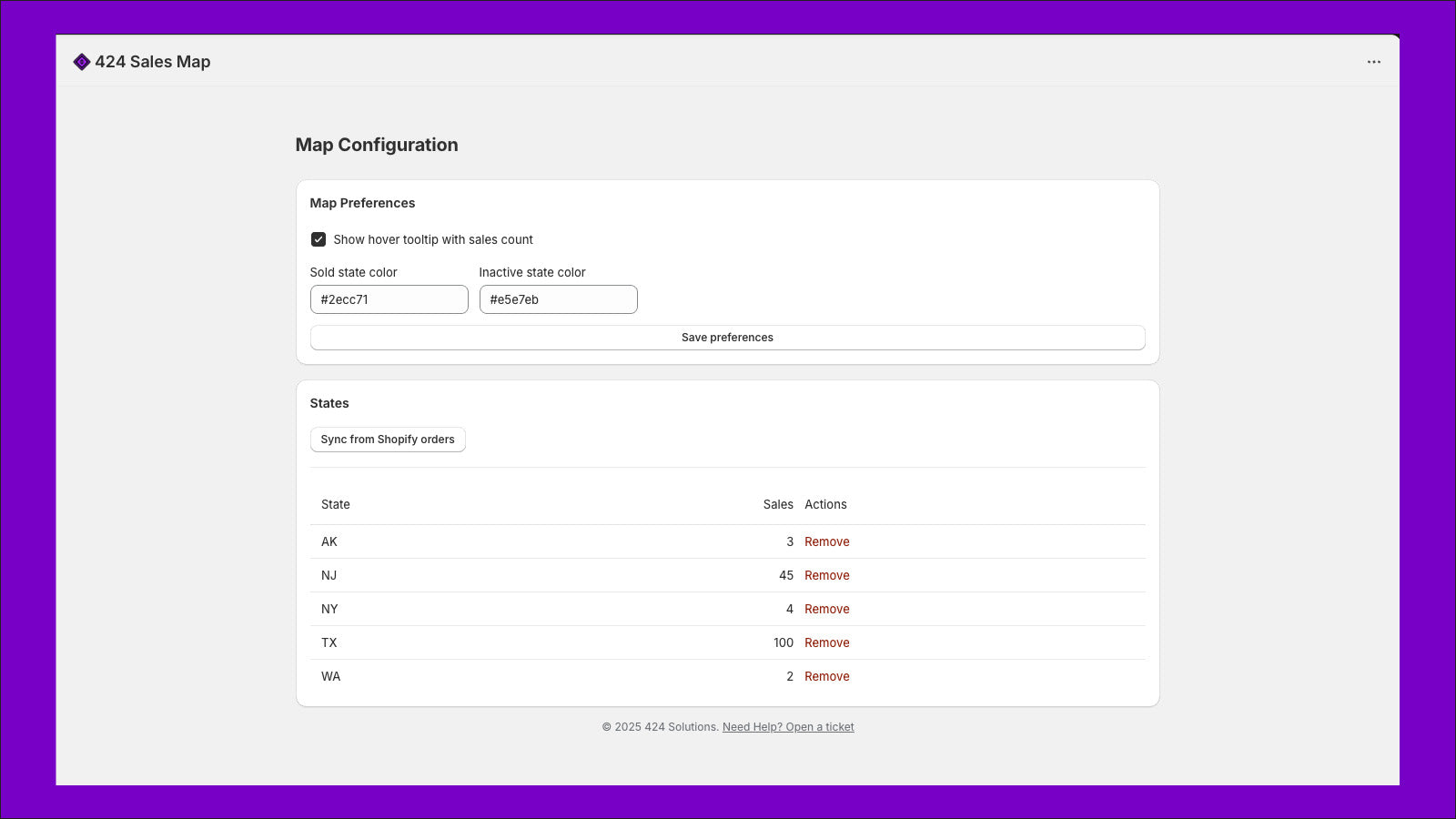Click the 424 Sales Map diamond logo
Image resolution: width=1456 pixels, height=819 pixels.
(82, 62)
